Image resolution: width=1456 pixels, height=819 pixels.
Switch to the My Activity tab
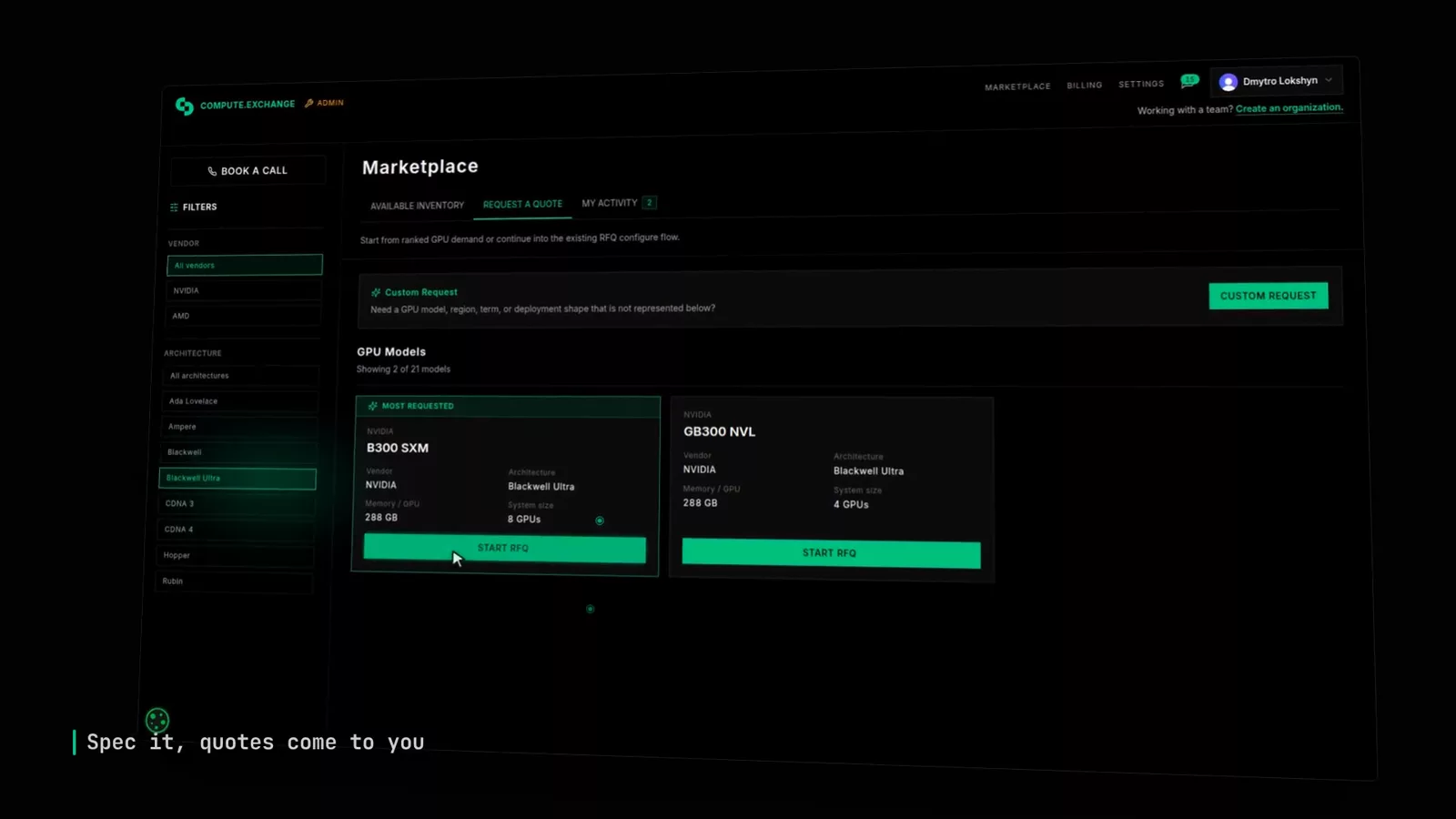tap(618, 203)
